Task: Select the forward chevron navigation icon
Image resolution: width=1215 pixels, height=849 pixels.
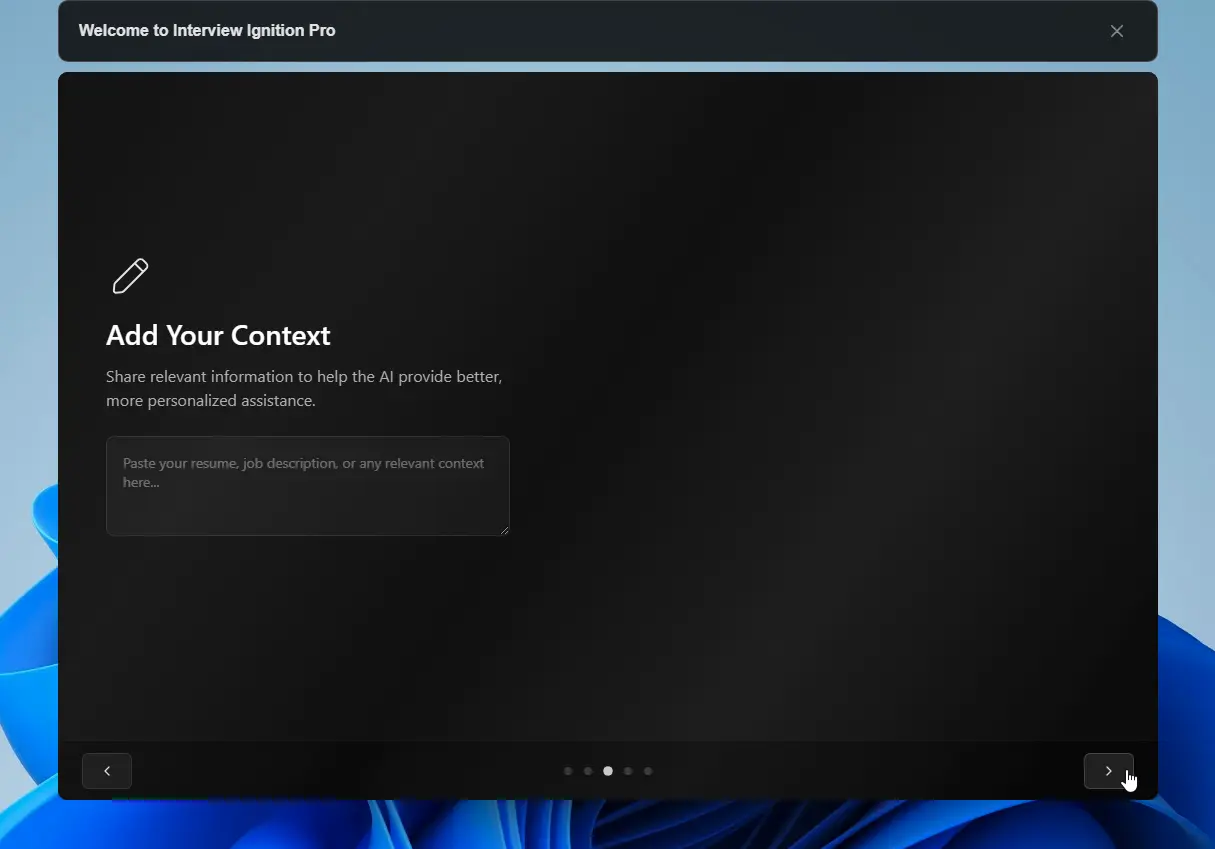Action: tap(1108, 770)
